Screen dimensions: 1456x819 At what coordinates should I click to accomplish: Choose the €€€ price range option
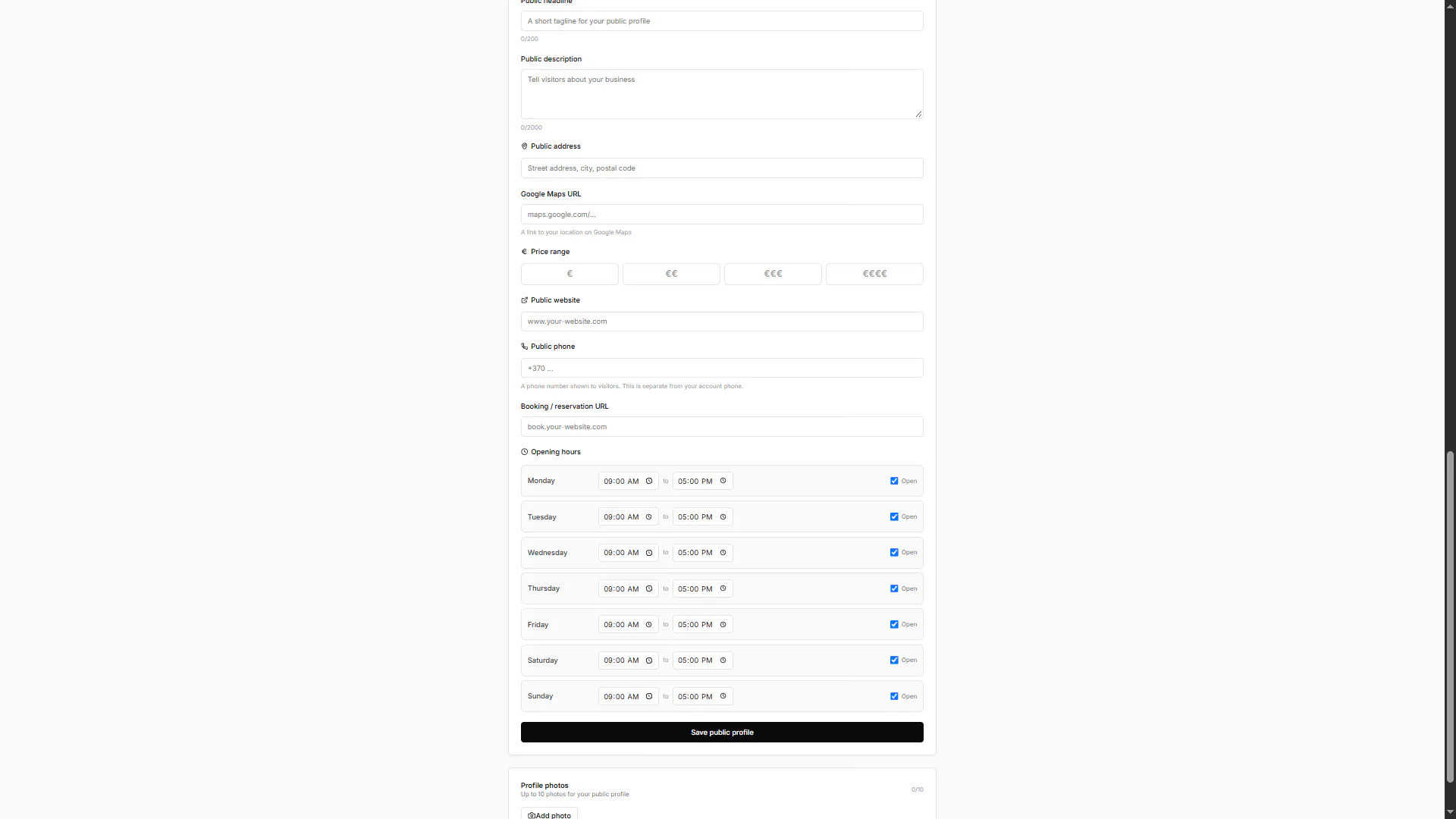click(x=773, y=274)
